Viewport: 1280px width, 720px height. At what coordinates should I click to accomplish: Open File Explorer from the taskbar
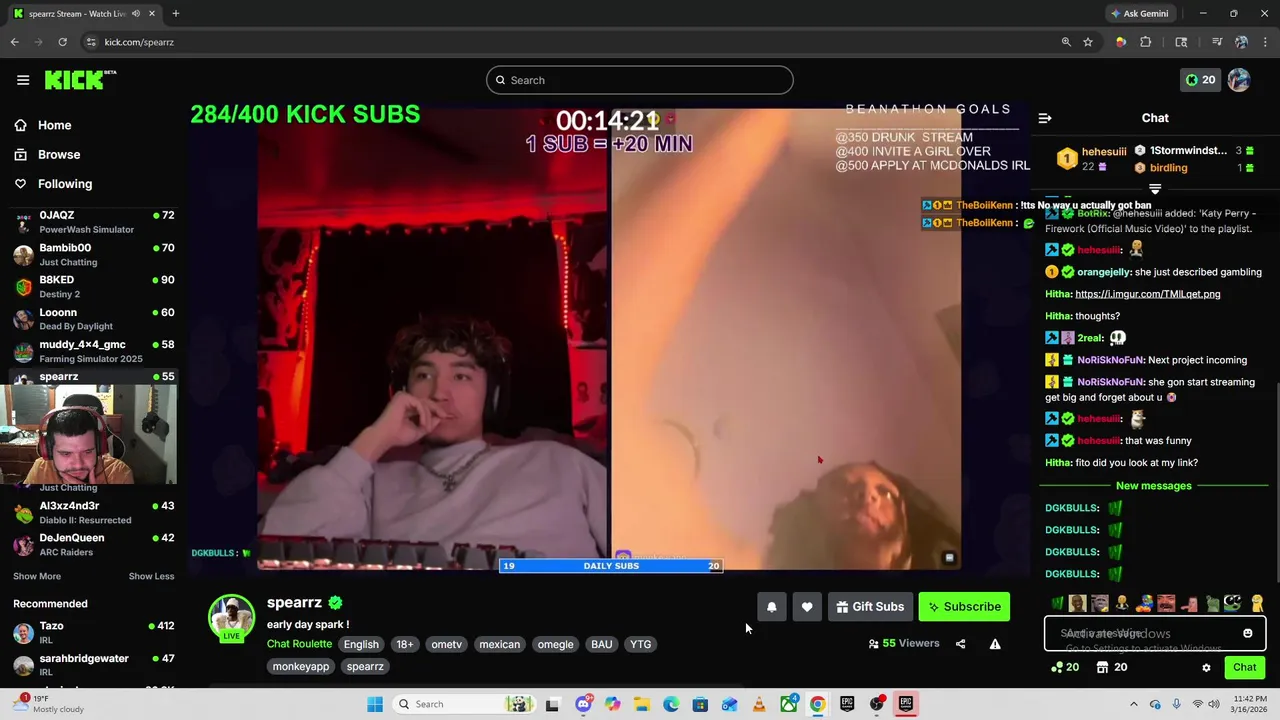point(641,704)
